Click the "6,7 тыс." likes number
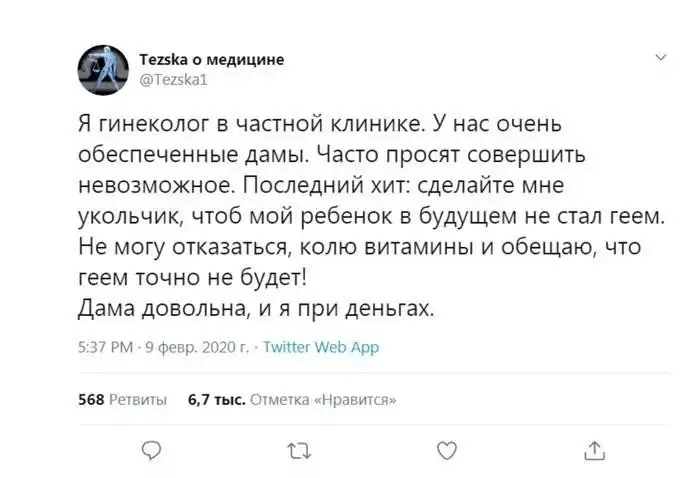 click(217, 399)
